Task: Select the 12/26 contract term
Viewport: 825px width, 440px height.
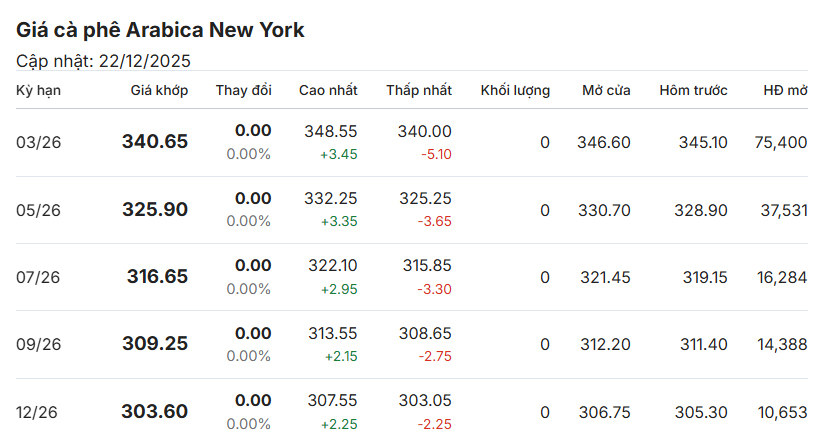Action: (39, 411)
